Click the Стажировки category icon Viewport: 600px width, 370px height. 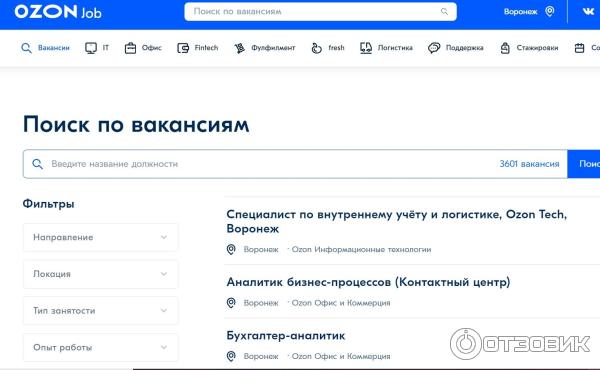click(x=505, y=48)
